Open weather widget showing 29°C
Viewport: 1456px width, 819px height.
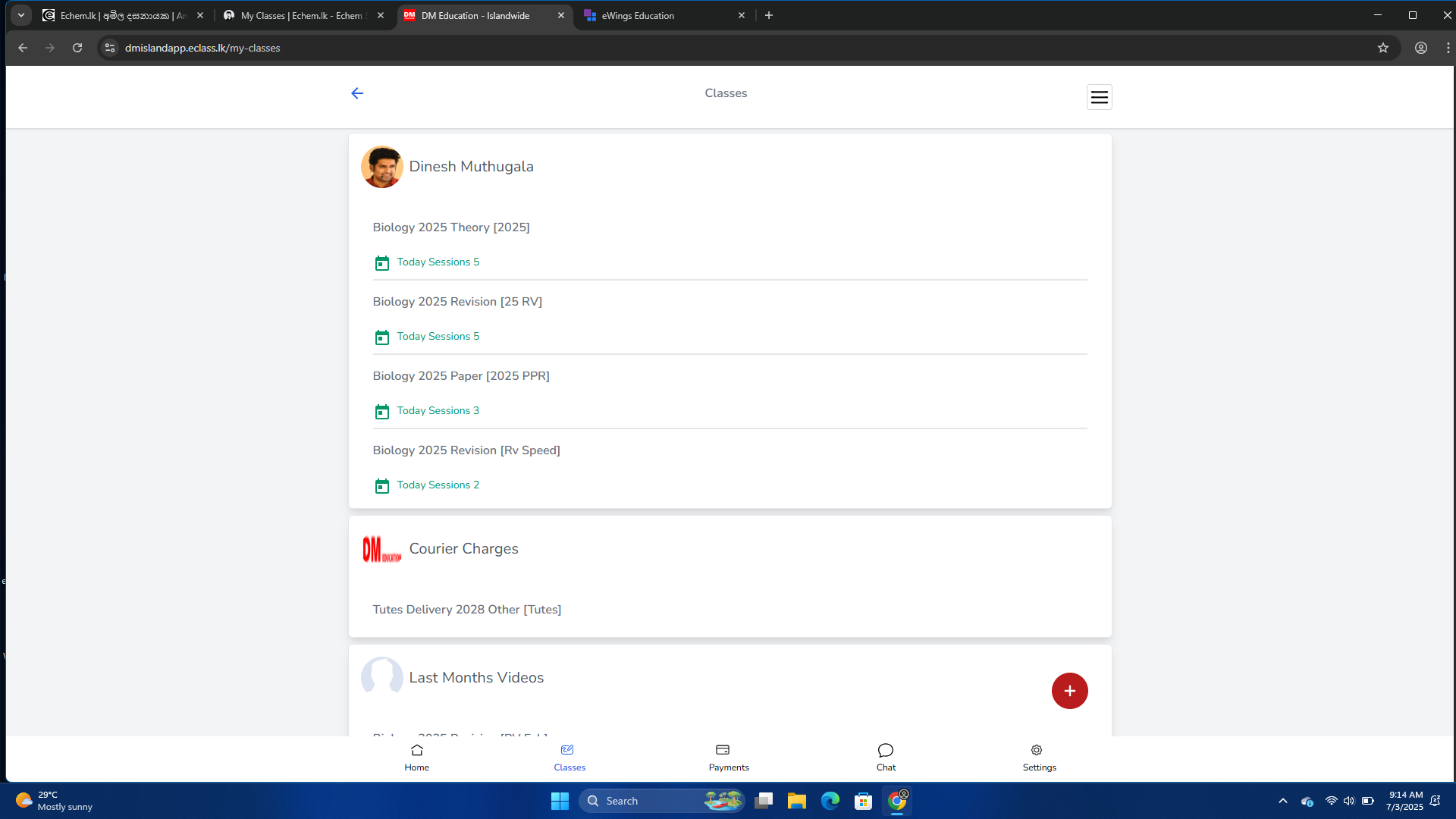(x=55, y=801)
